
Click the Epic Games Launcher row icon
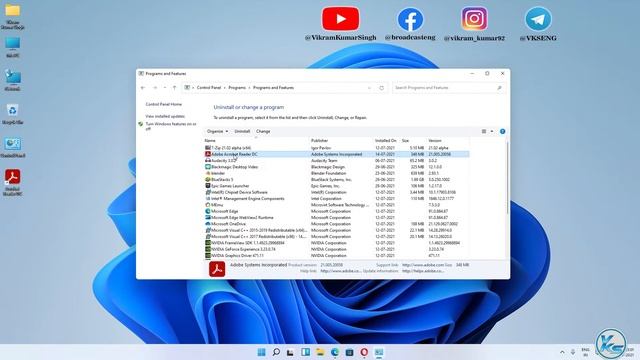pyautogui.click(x=208, y=186)
